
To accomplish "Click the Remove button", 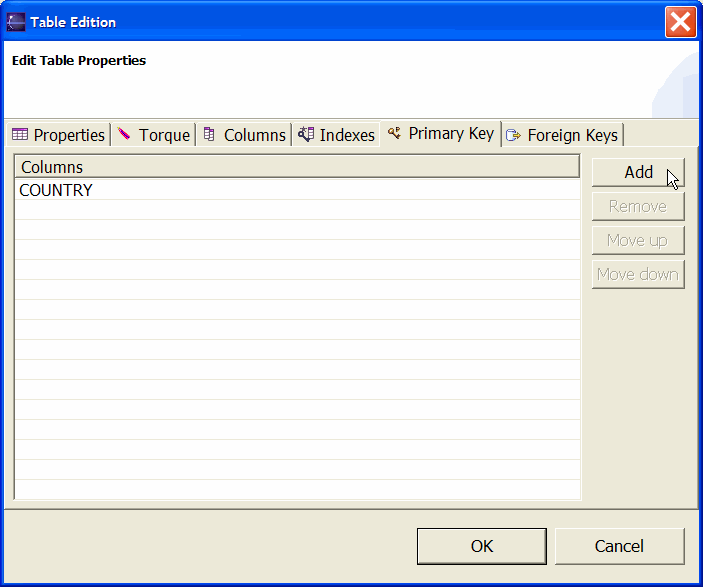I will 637,206.
